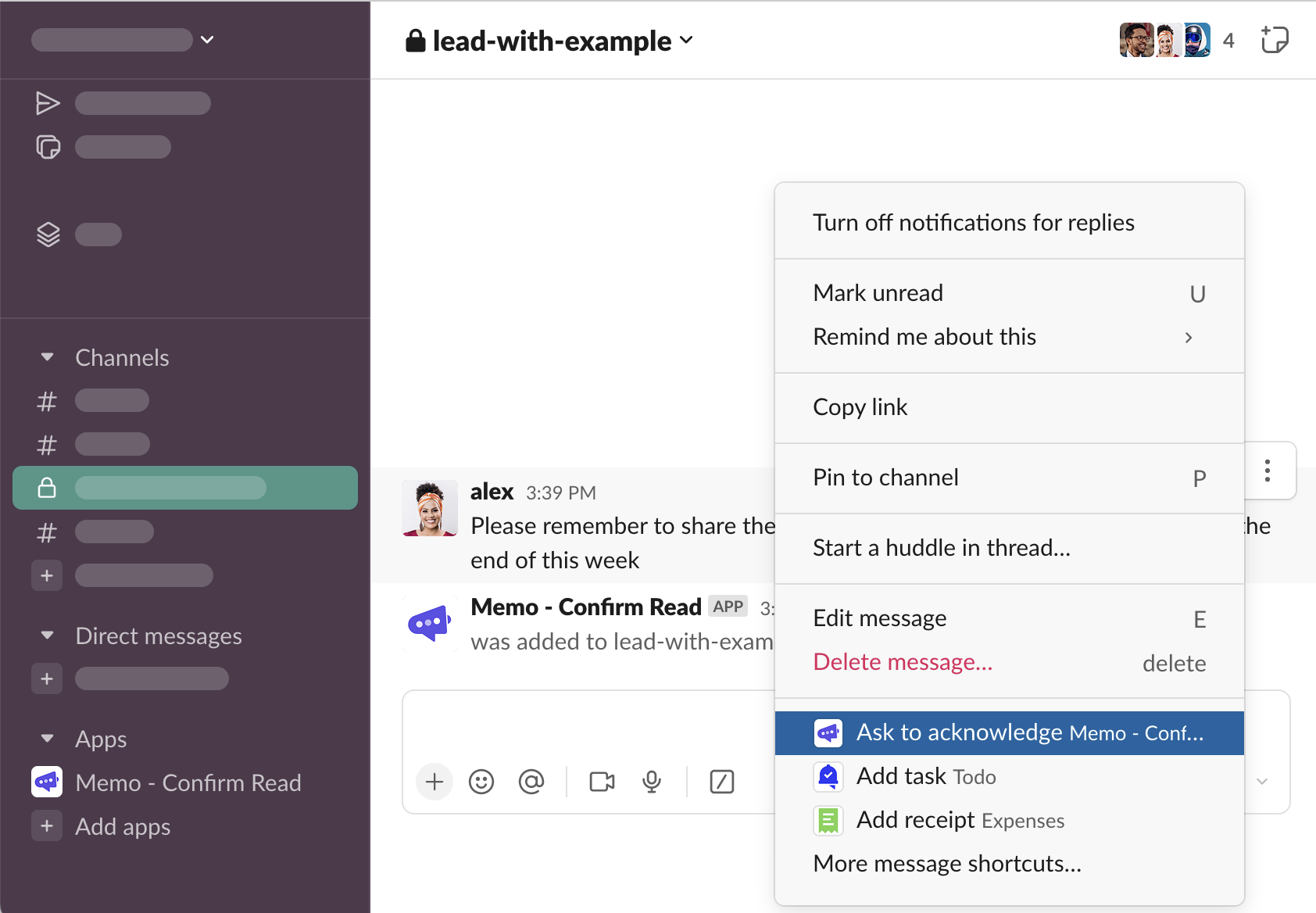
Task: Select Ask to acknowledge Memo shortcut
Action: point(1008,733)
